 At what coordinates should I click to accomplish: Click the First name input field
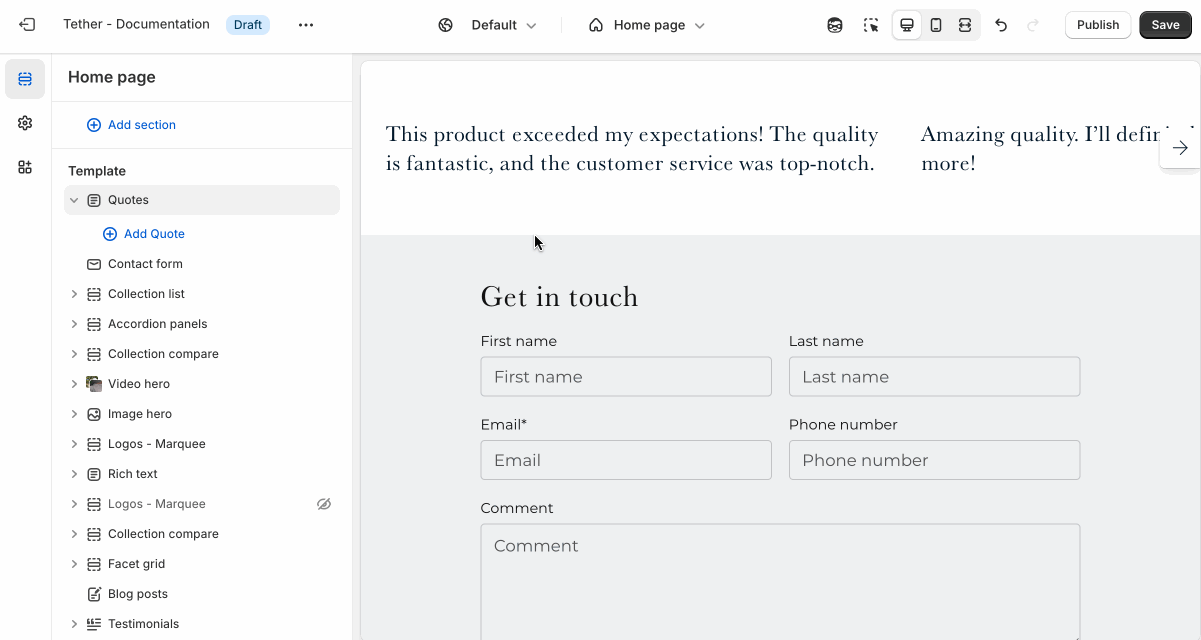pyautogui.click(x=626, y=377)
